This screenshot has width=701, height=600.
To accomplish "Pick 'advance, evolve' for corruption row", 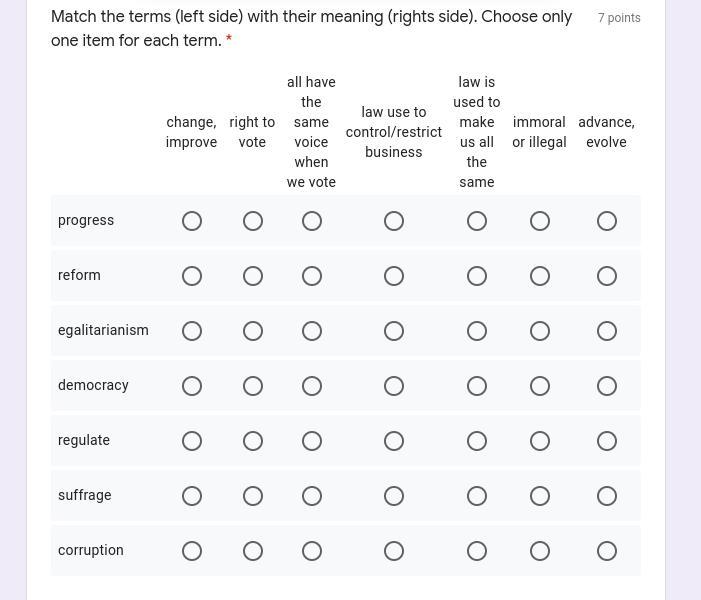I will pyautogui.click(x=607, y=551).
